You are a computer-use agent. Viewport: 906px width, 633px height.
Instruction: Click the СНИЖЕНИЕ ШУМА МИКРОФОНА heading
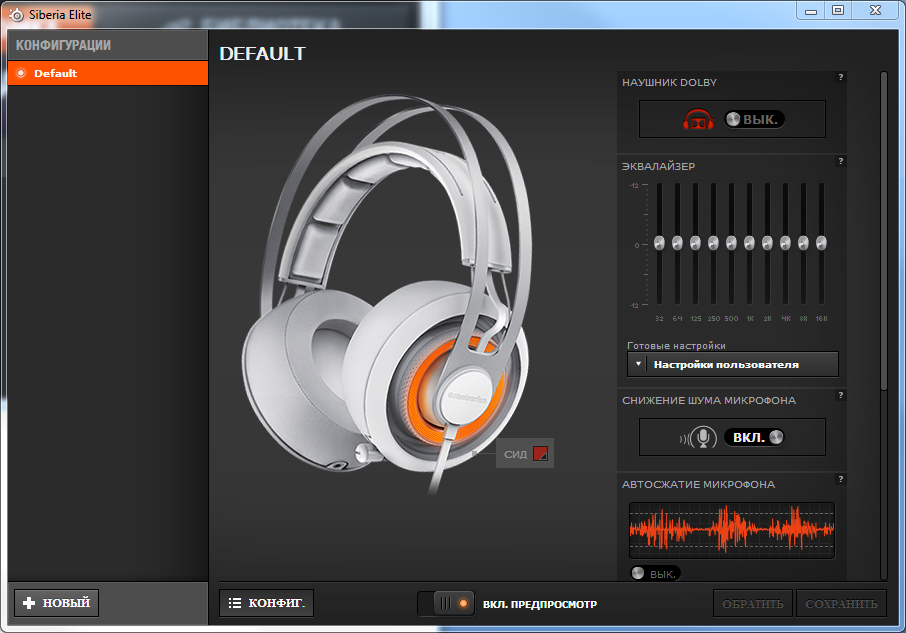pos(709,400)
